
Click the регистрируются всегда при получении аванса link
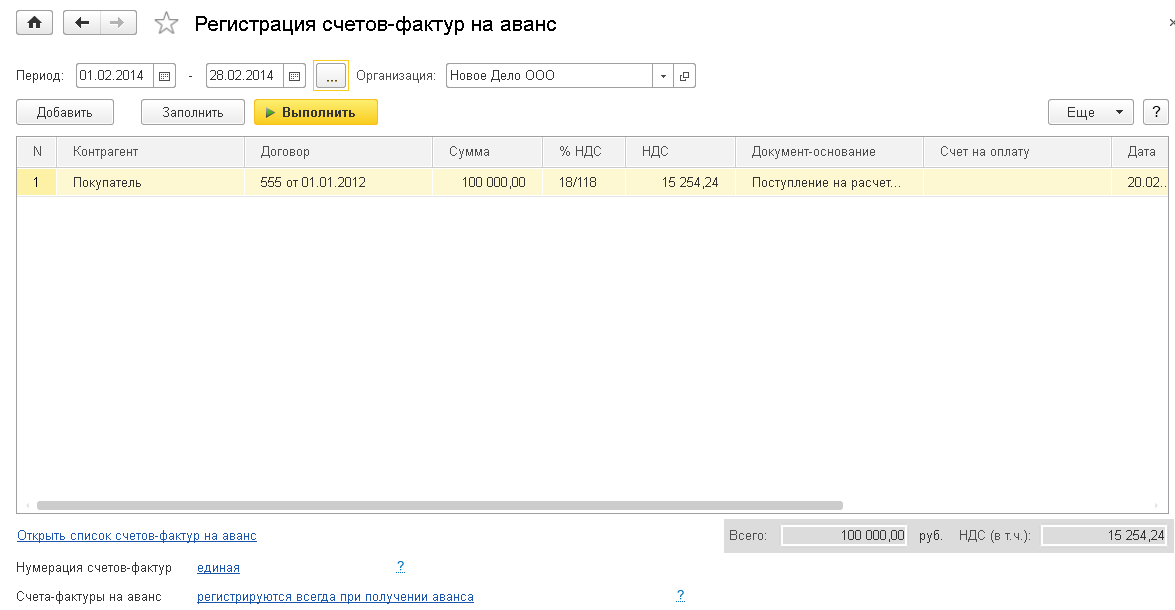pyautogui.click(x=335, y=597)
